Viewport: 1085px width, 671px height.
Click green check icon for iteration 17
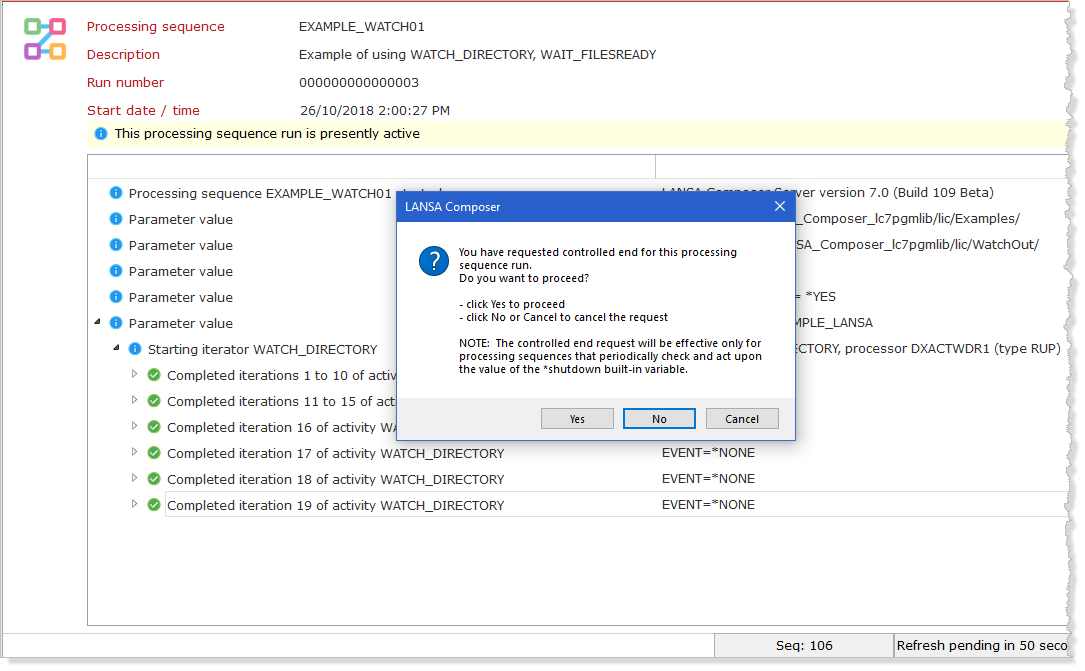[154, 452]
